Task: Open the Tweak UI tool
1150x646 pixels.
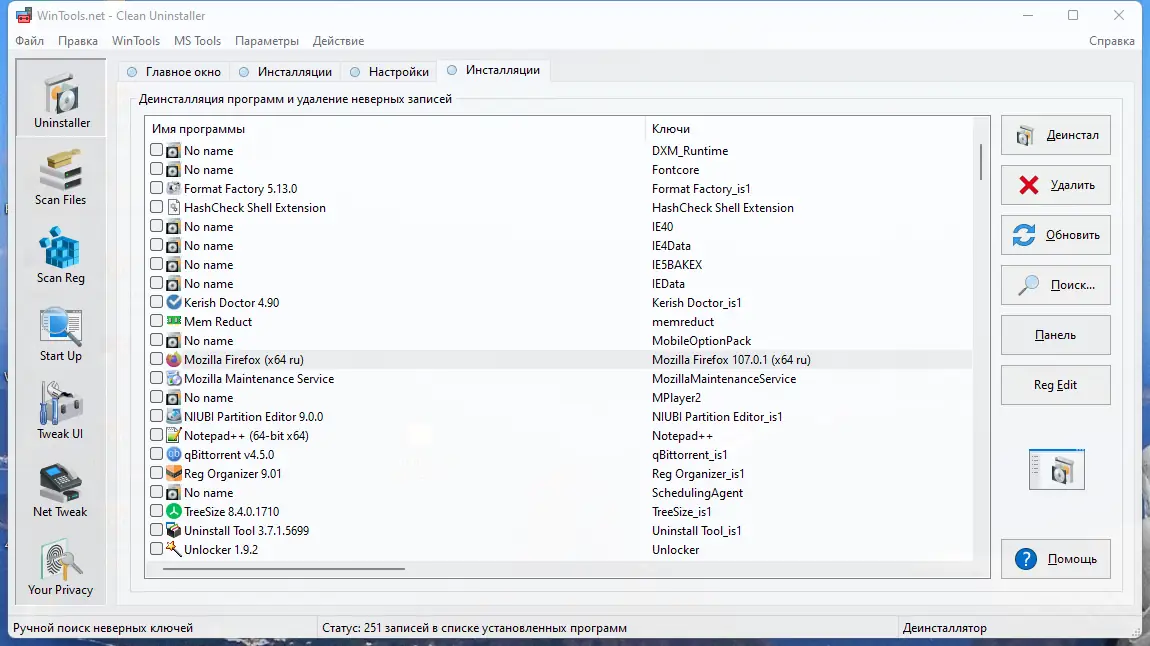Action: [x=61, y=411]
